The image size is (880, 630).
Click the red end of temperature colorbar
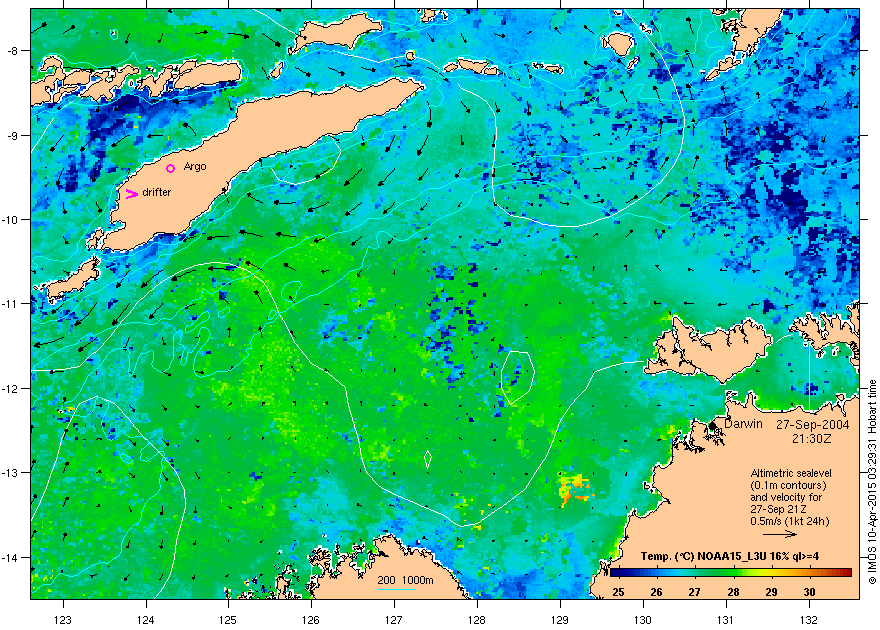[x=845, y=573]
